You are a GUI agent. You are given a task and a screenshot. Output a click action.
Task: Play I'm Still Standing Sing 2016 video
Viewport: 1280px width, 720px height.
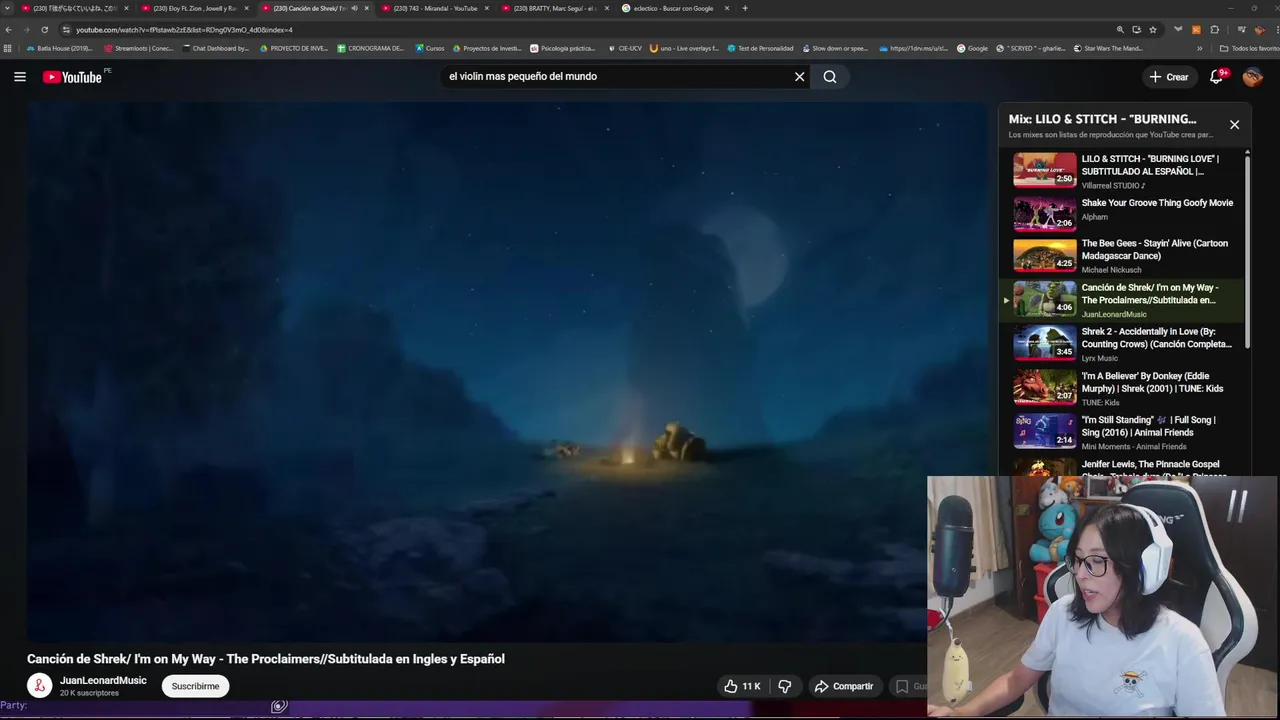(x=1124, y=432)
